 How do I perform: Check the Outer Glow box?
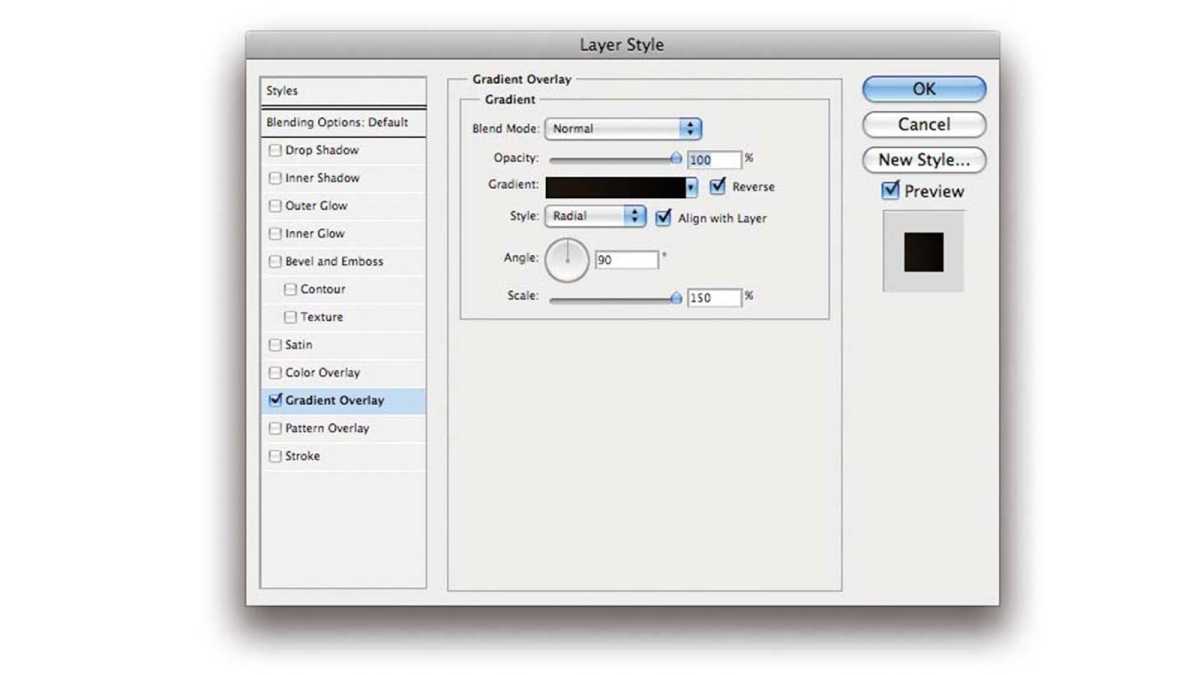275,206
